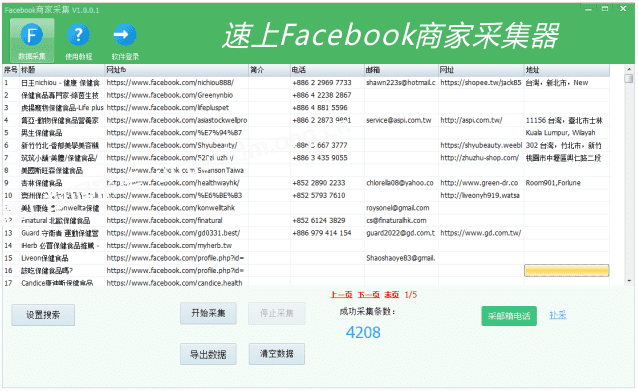The image size is (638, 391).
Task: Export data with 导出数据 button
Action: (x=208, y=354)
